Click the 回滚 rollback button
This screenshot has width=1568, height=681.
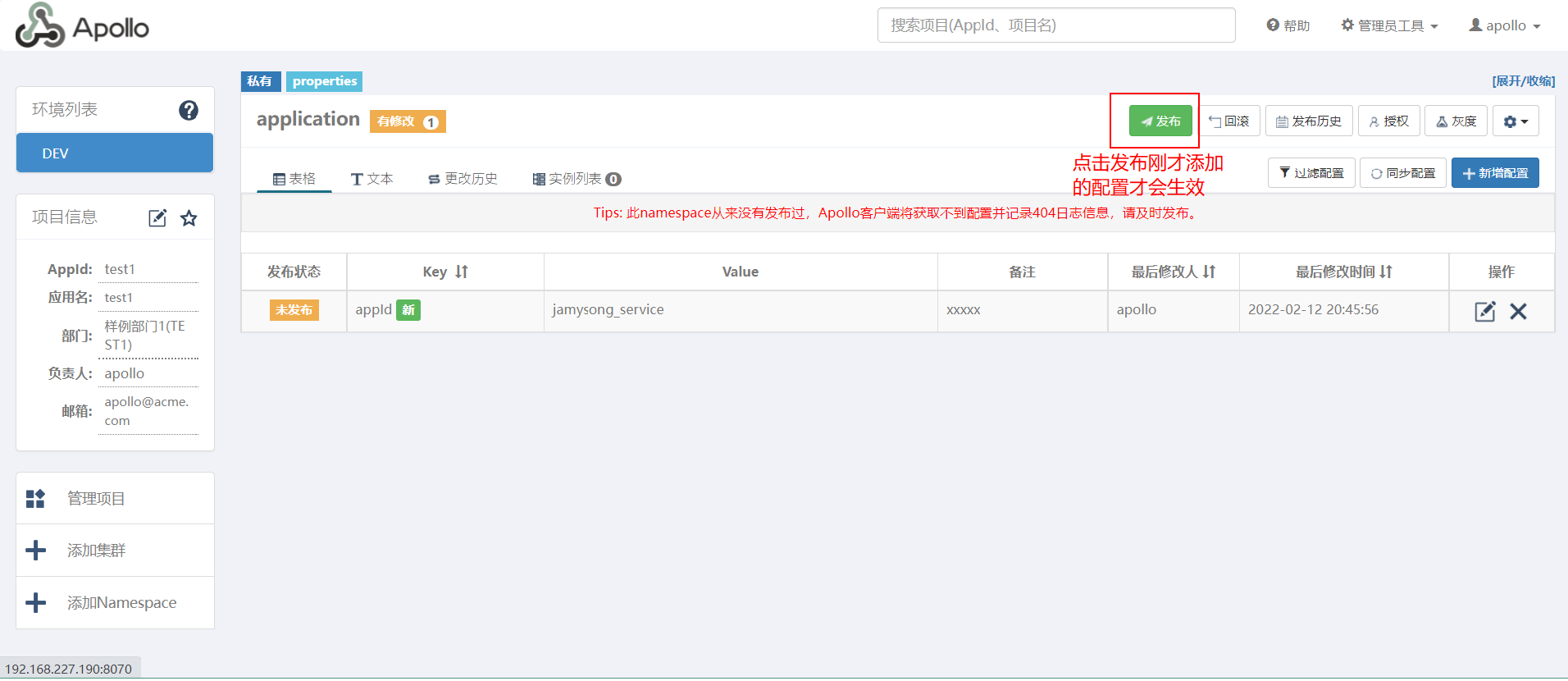pos(1228,121)
